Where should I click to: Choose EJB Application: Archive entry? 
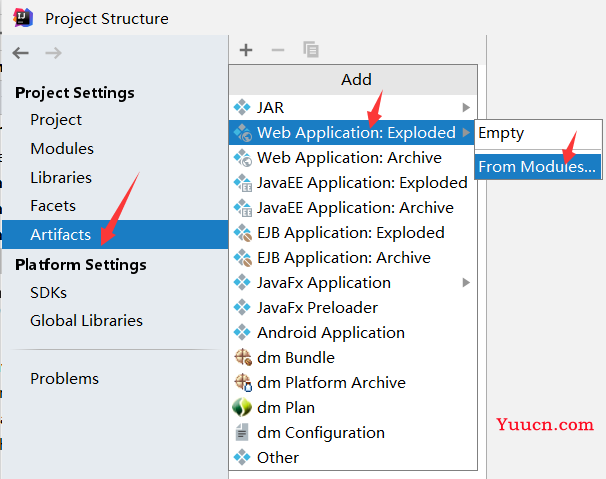pyautogui.click(x=353, y=258)
